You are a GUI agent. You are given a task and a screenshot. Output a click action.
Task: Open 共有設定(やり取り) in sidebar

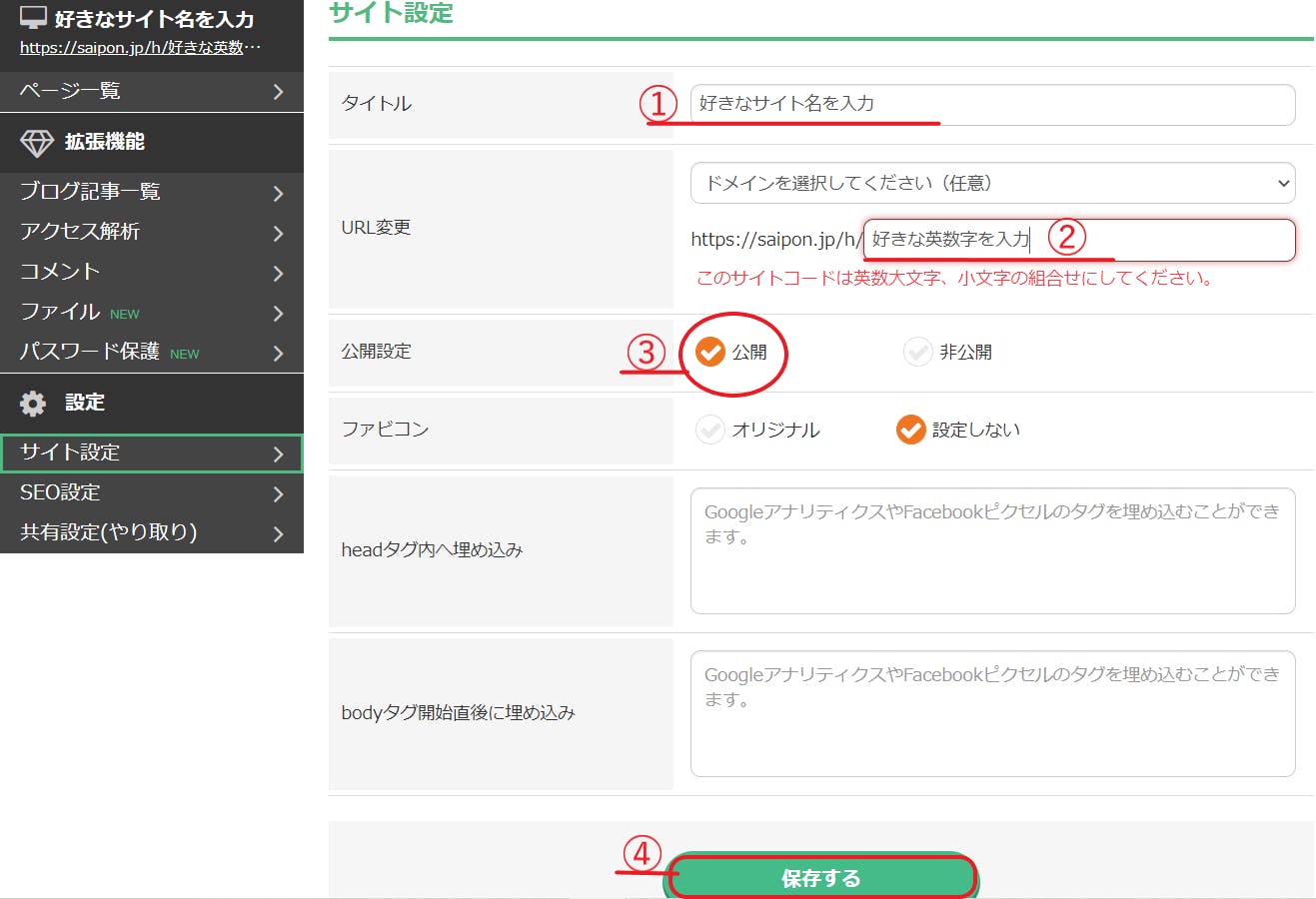pos(108,532)
